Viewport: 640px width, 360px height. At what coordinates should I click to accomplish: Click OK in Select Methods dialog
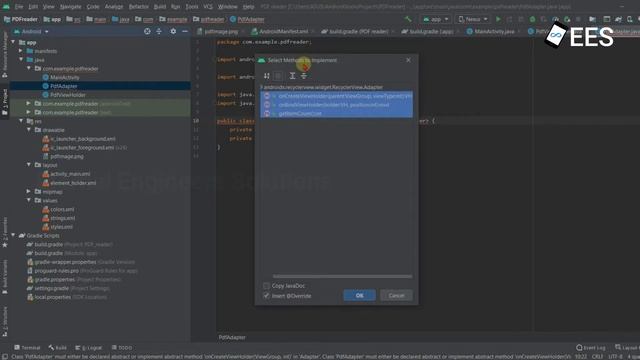(360, 296)
